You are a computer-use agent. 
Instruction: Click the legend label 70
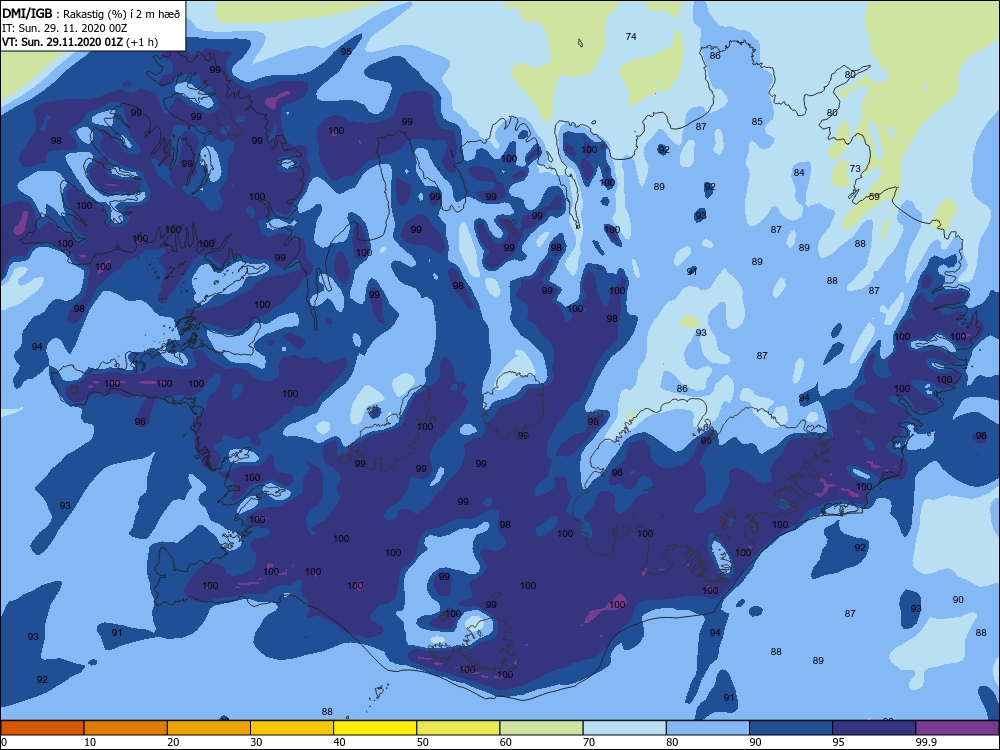pyautogui.click(x=589, y=742)
